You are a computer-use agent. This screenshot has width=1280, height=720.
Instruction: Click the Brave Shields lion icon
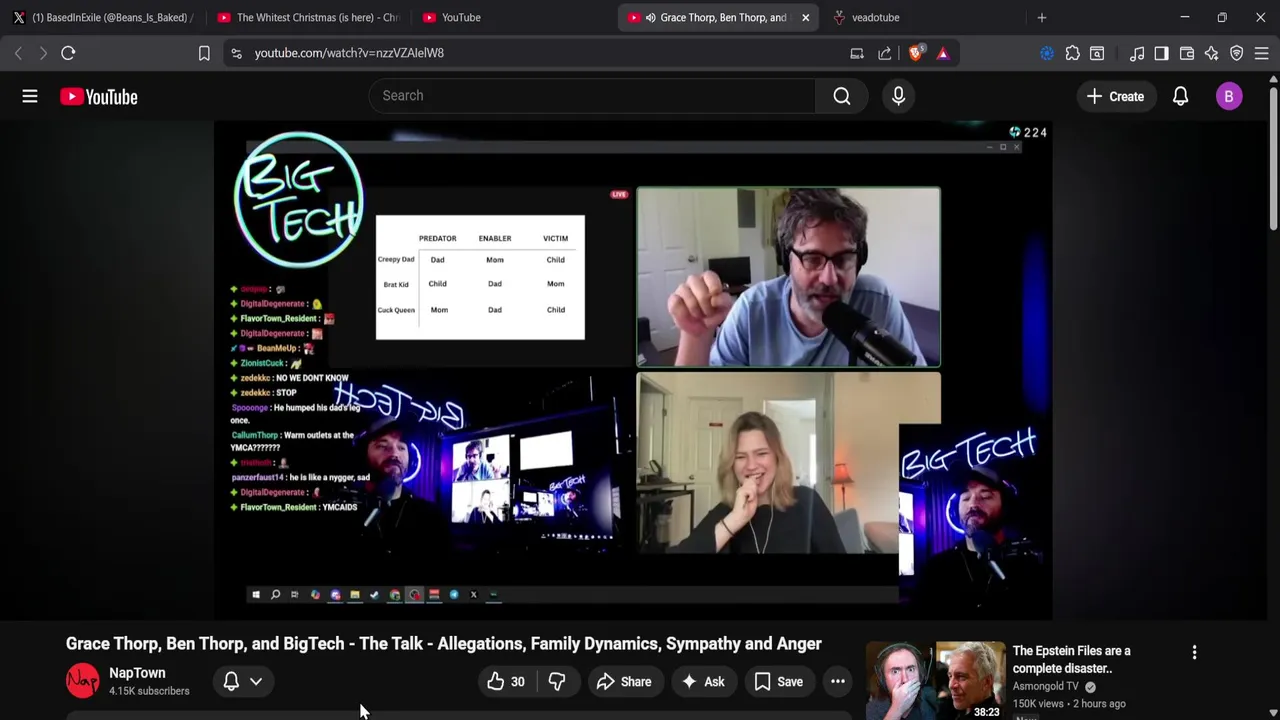point(915,53)
